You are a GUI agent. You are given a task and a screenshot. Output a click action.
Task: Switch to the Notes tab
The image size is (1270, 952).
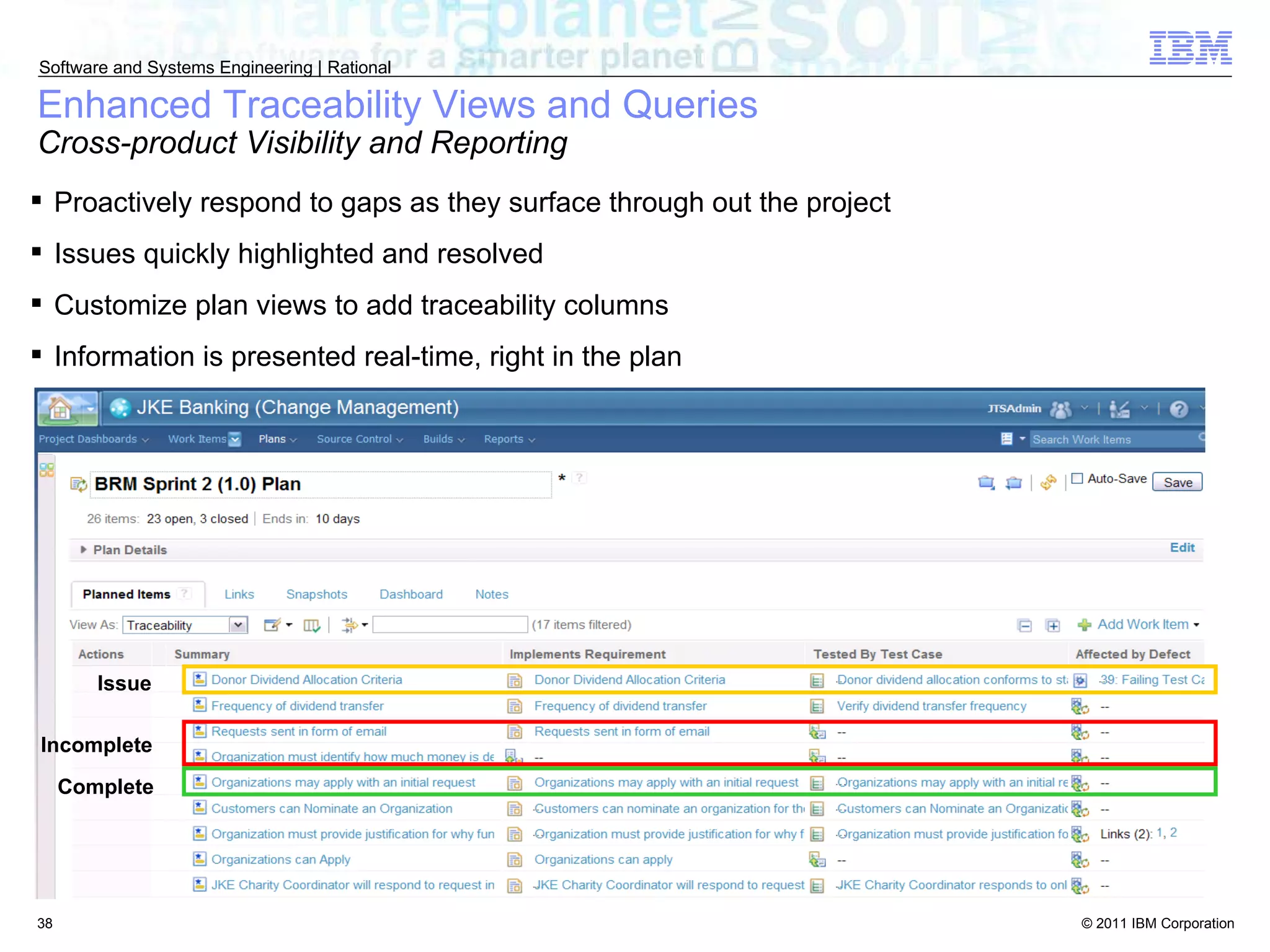(x=492, y=594)
